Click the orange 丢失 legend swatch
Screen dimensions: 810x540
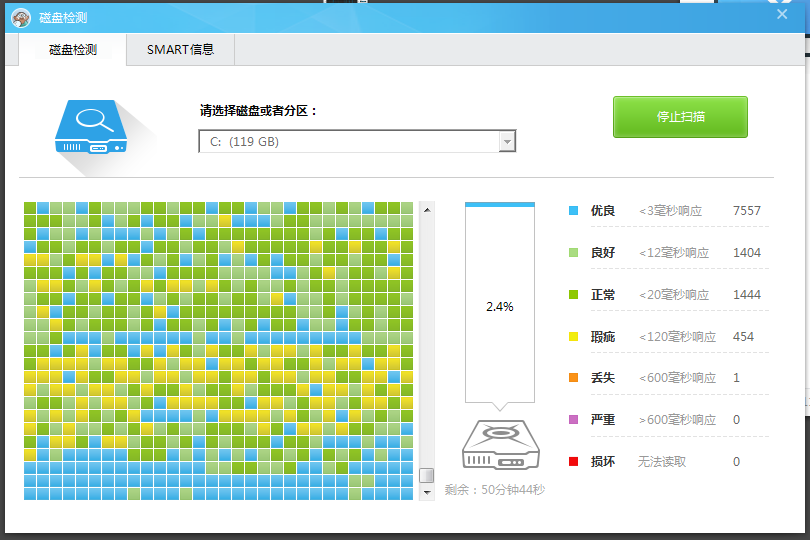click(x=574, y=378)
